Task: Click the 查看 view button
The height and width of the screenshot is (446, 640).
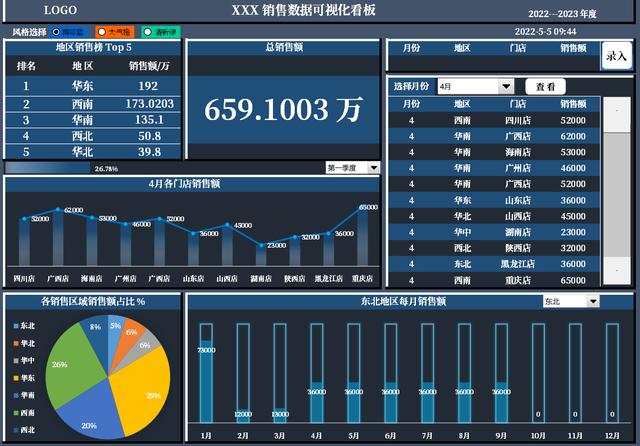Action: pos(545,87)
